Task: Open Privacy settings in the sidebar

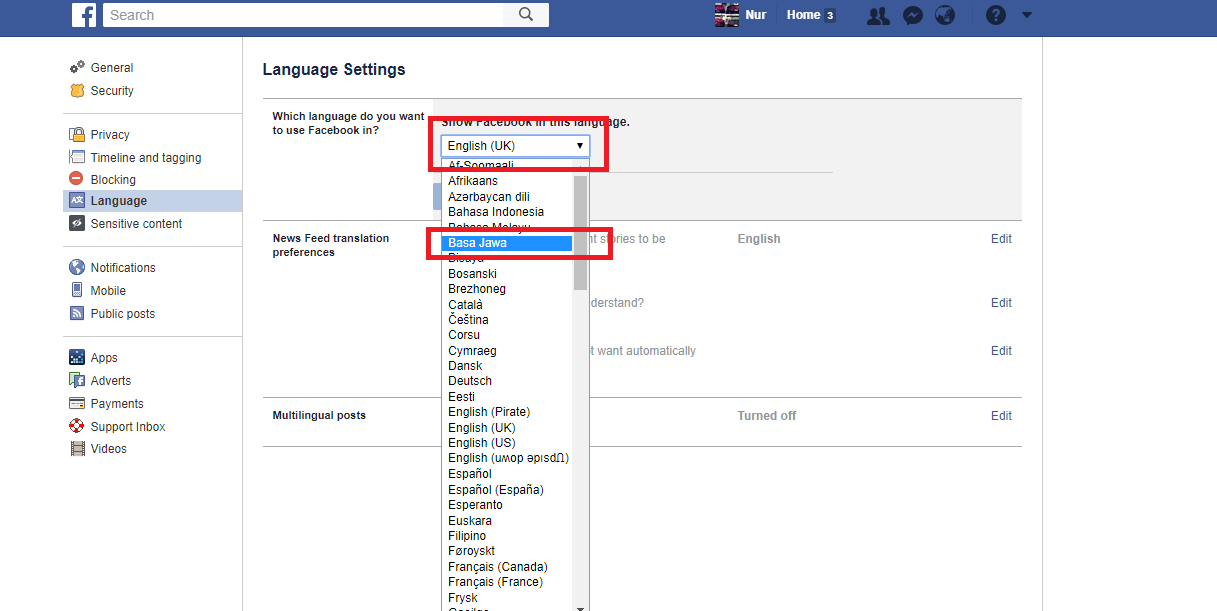Action: [x=110, y=135]
